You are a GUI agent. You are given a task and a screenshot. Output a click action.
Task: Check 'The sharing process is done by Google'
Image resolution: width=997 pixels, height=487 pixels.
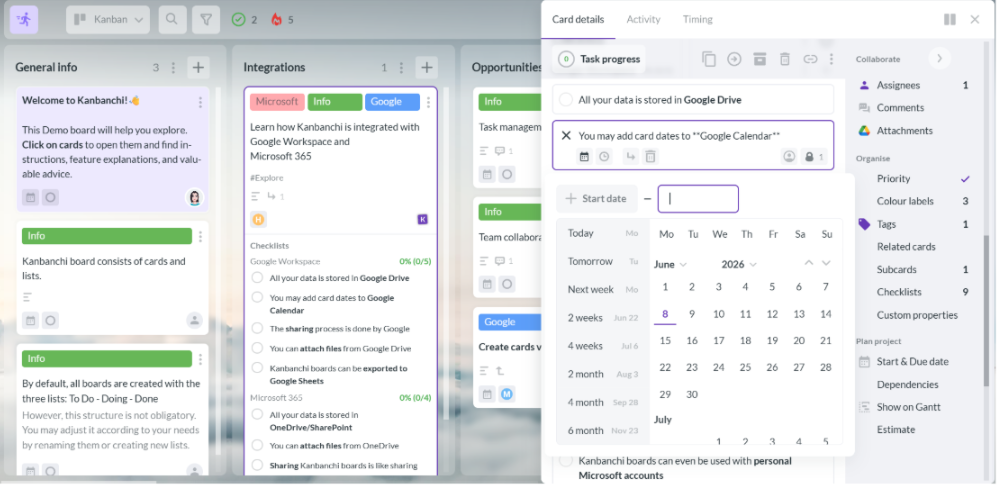point(258,328)
